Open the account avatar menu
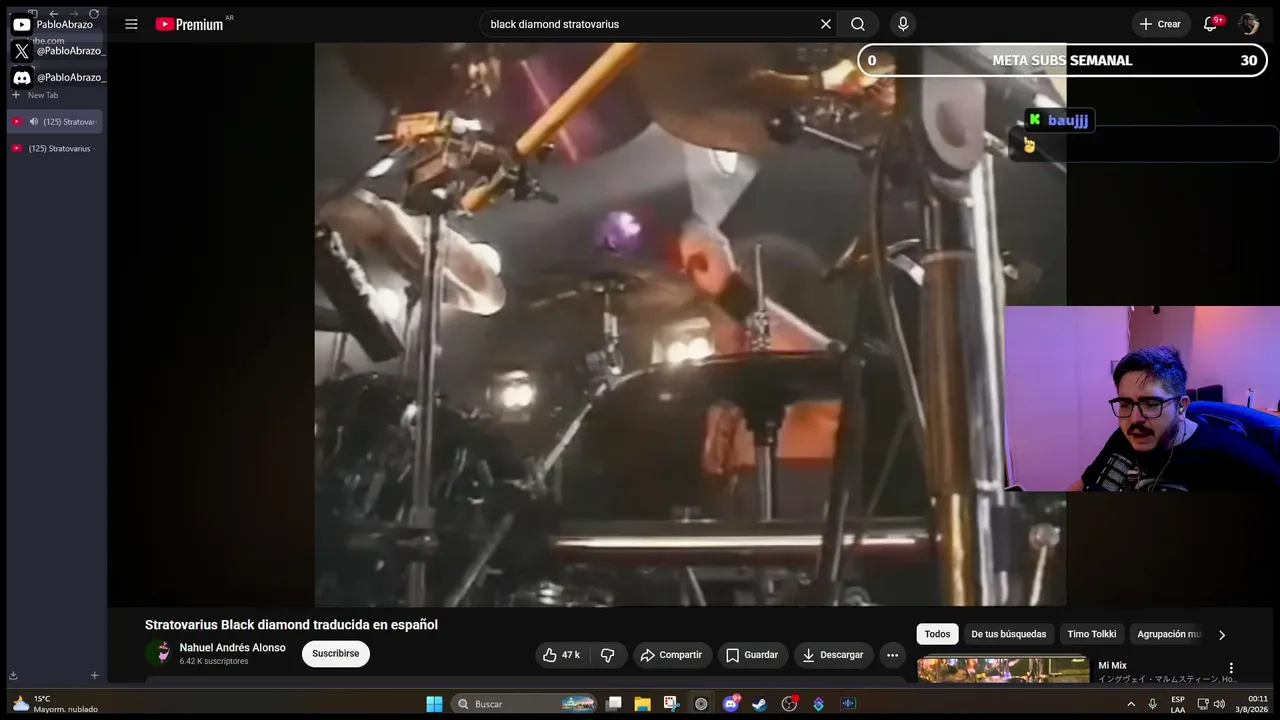Image resolution: width=1280 pixels, height=720 pixels. click(x=1248, y=24)
